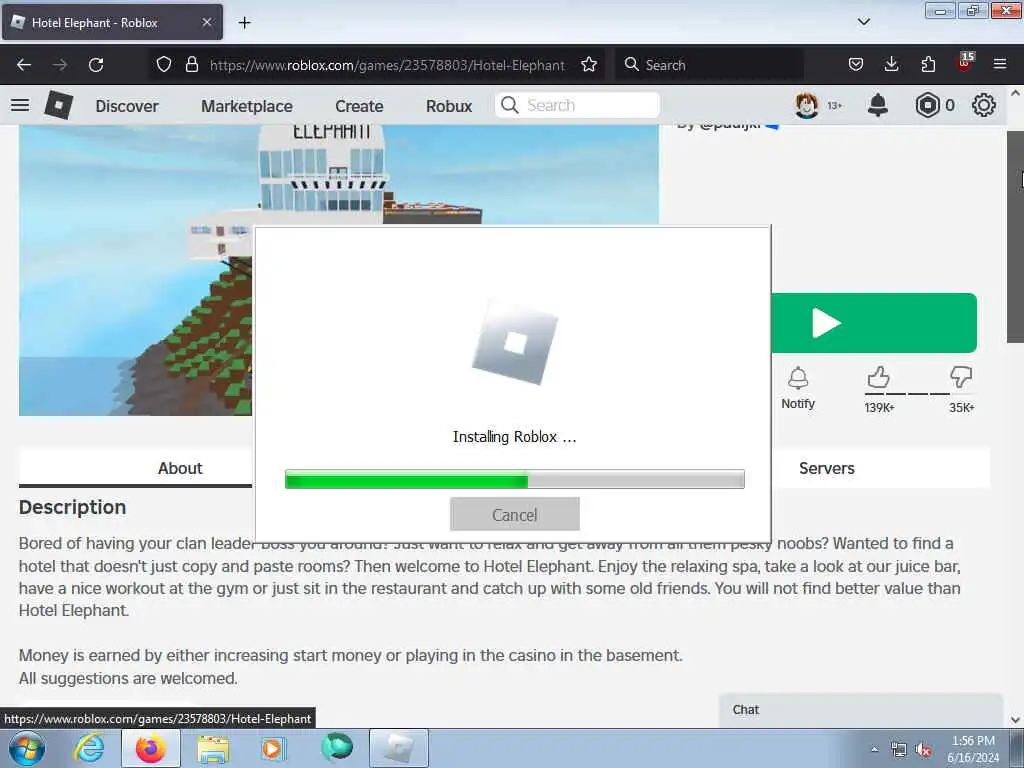Switch to Firefox in the taskbar
This screenshot has height=768, width=1024.
[x=151, y=748]
